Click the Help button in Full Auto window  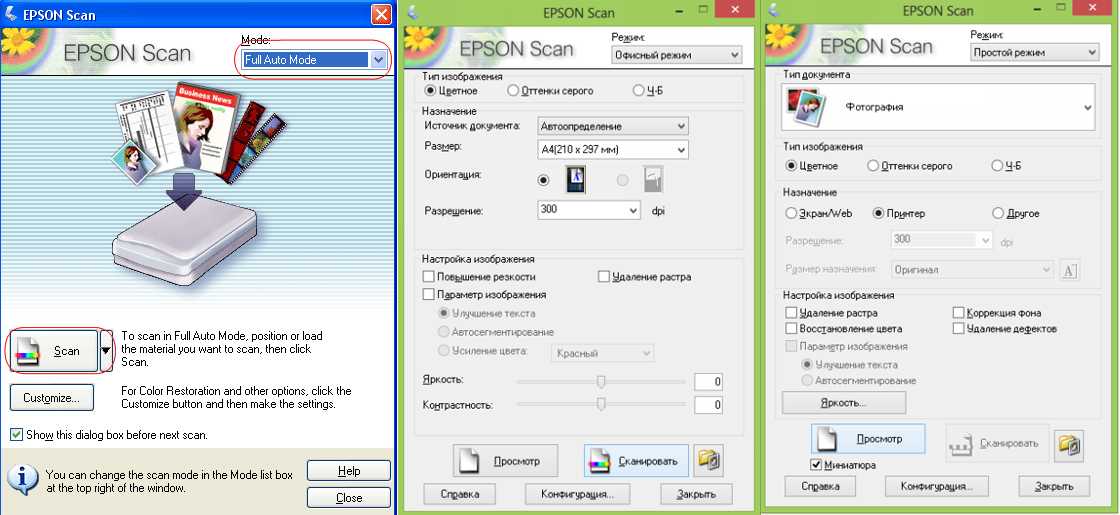(x=349, y=471)
